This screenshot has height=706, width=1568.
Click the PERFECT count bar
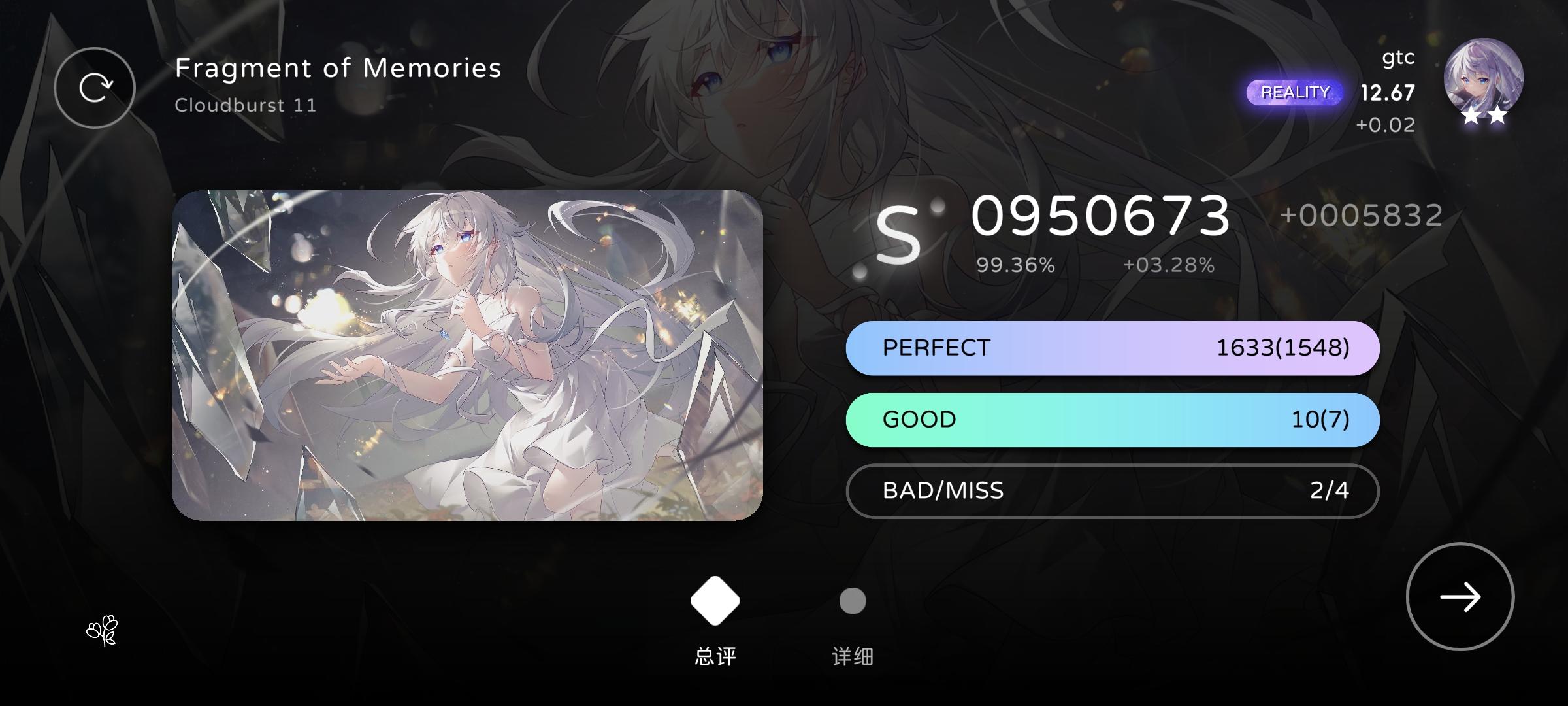[x=1113, y=348]
